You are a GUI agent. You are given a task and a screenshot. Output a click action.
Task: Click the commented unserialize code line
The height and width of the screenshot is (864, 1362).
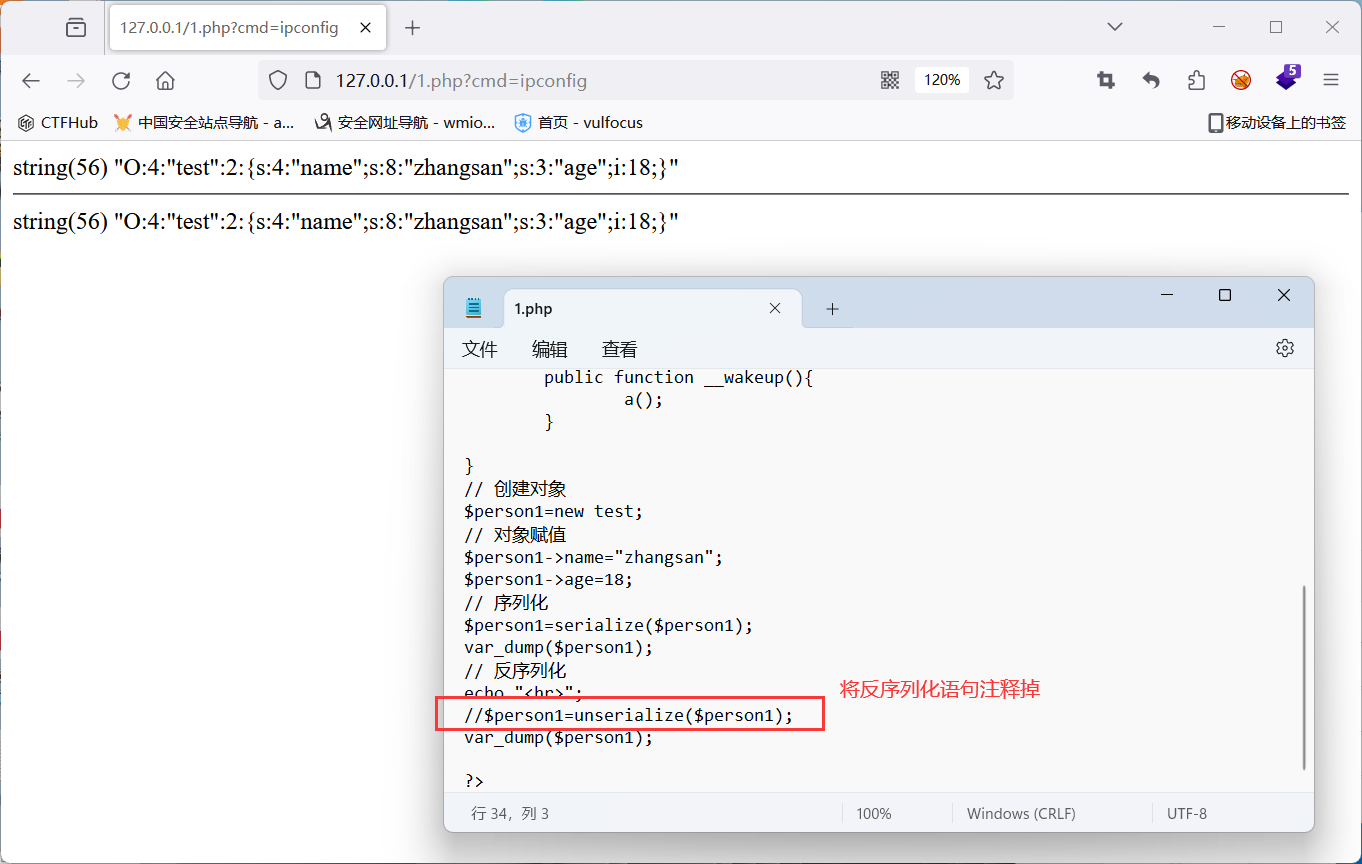(x=628, y=715)
